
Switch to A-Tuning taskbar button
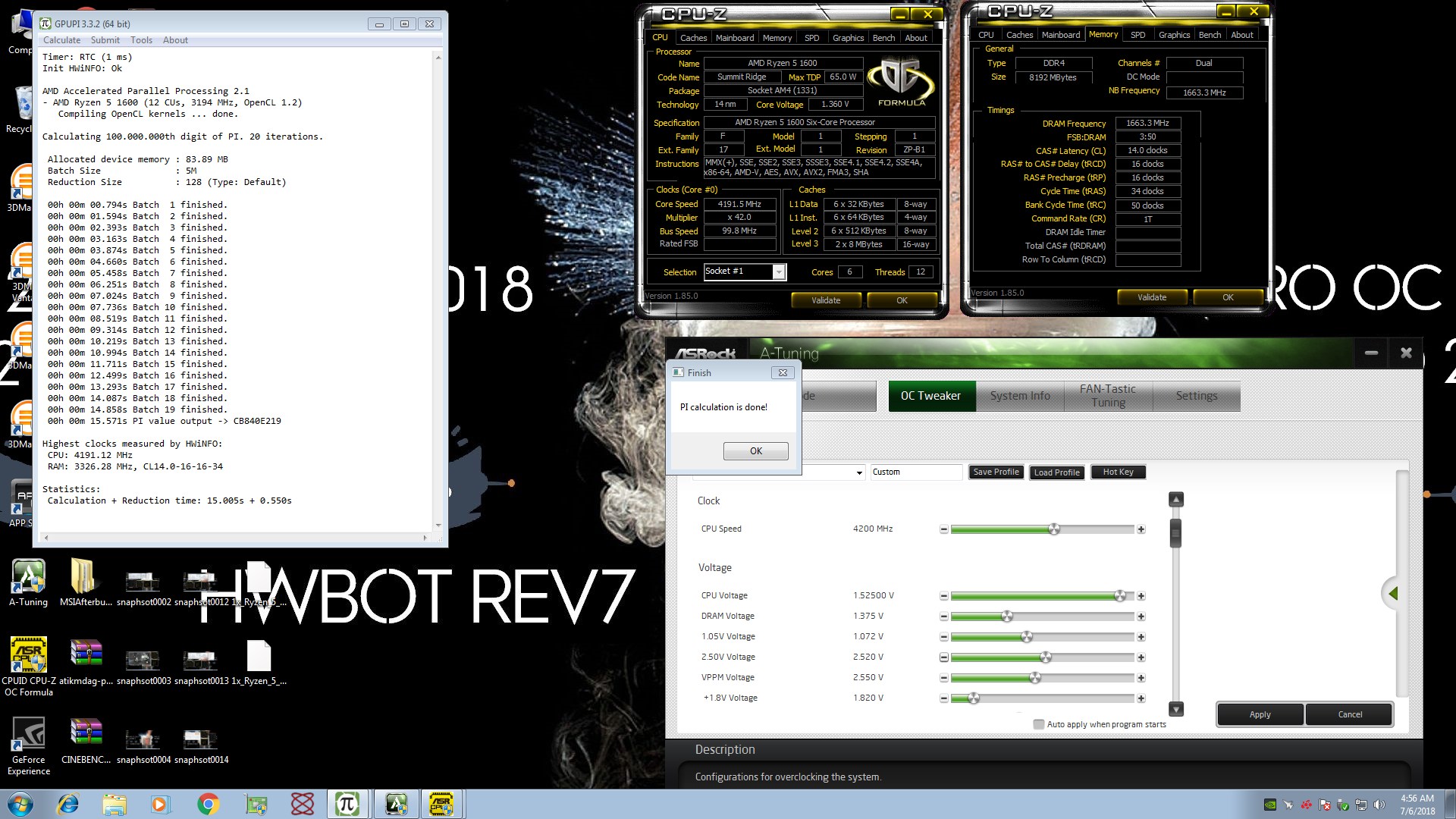(x=396, y=804)
